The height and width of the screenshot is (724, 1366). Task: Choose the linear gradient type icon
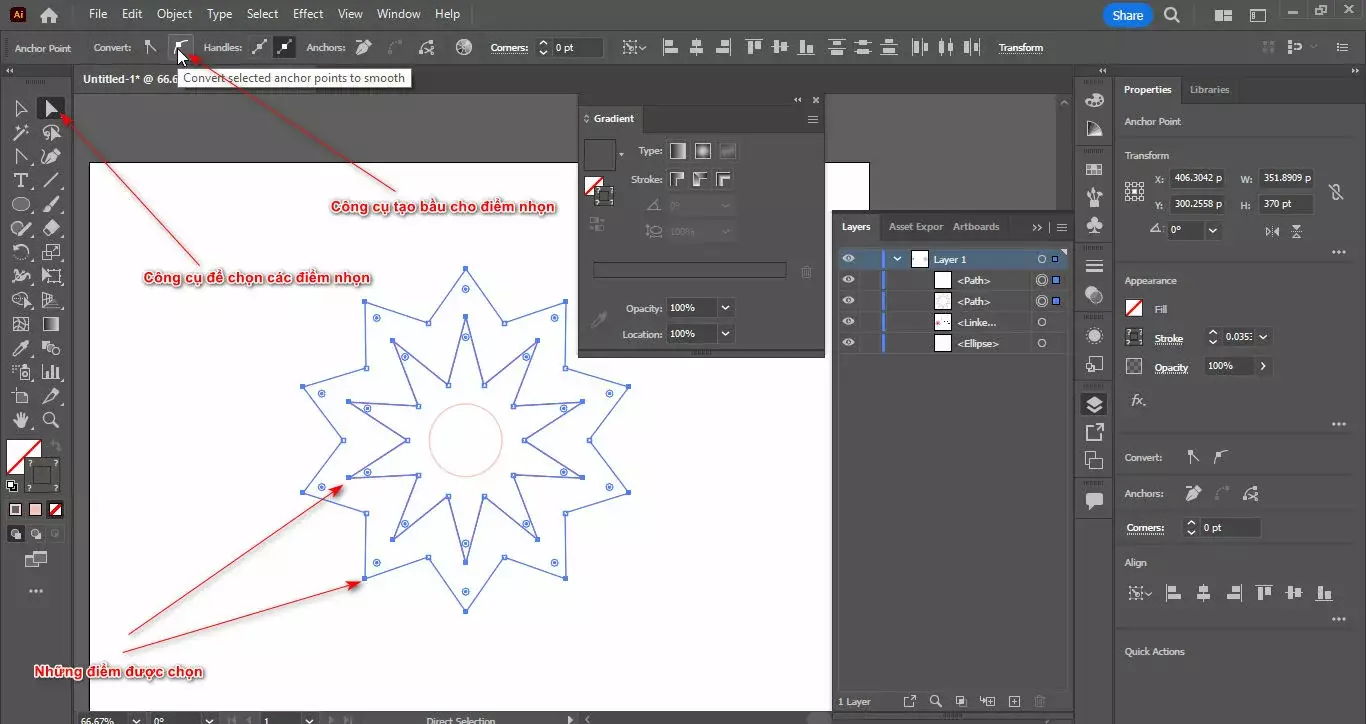[678, 151]
